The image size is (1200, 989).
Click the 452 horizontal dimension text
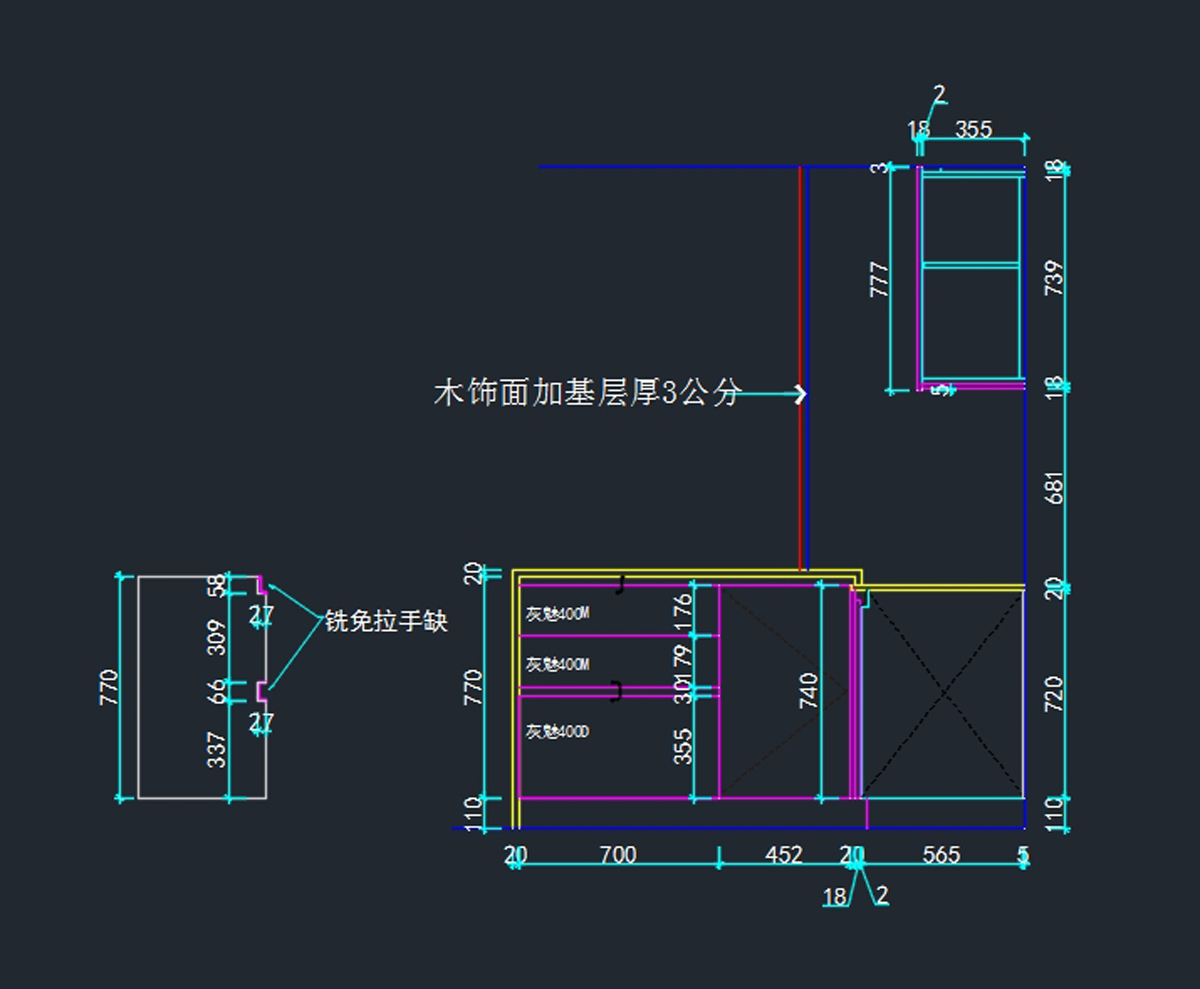point(783,856)
